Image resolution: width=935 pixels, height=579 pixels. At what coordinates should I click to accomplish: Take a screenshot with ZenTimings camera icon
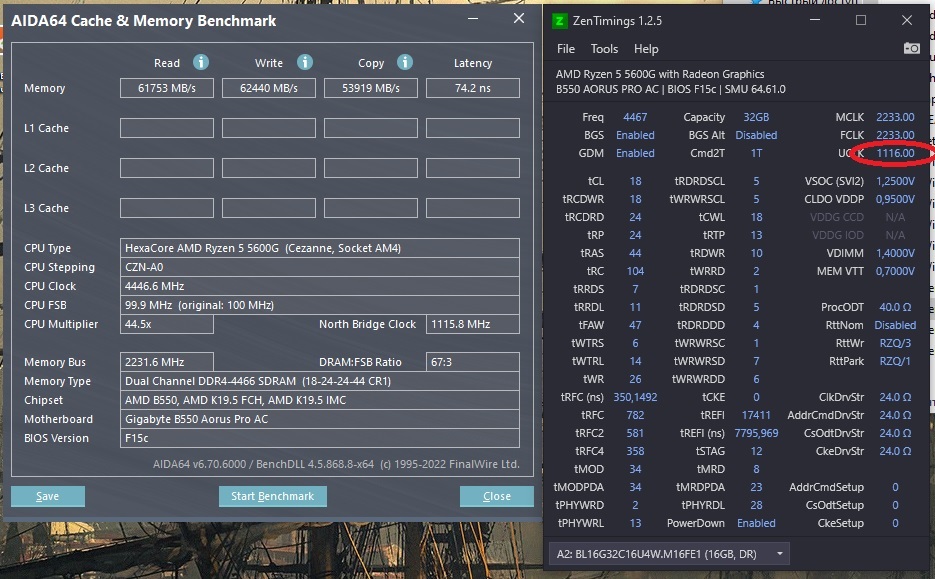coord(911,48)
